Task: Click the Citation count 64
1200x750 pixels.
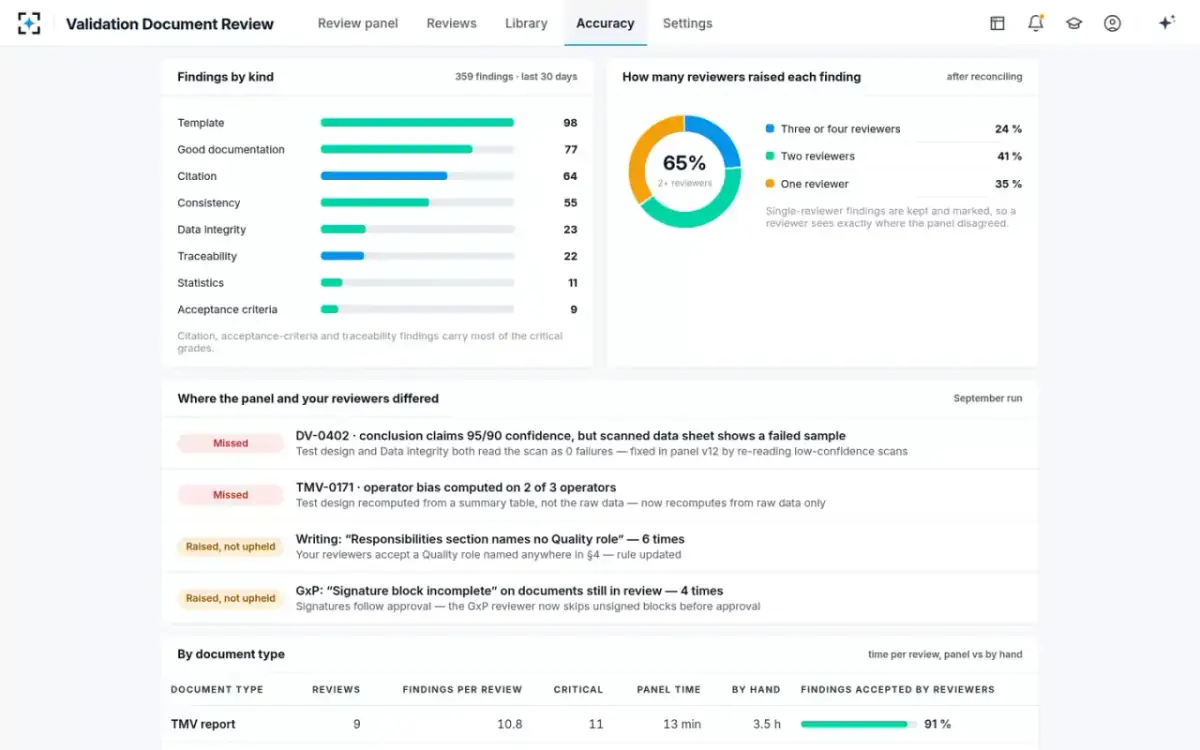Action: click(x=570, y=176)
